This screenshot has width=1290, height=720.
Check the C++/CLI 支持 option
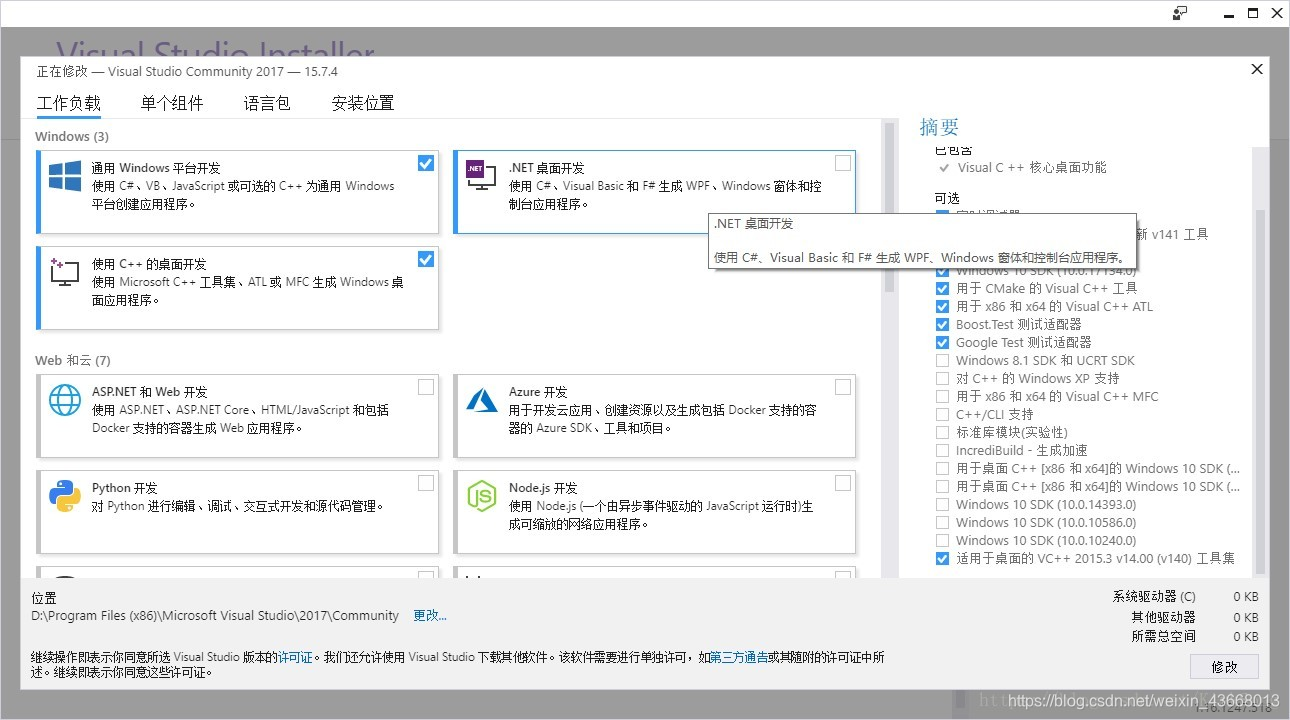tap(941, 414)
